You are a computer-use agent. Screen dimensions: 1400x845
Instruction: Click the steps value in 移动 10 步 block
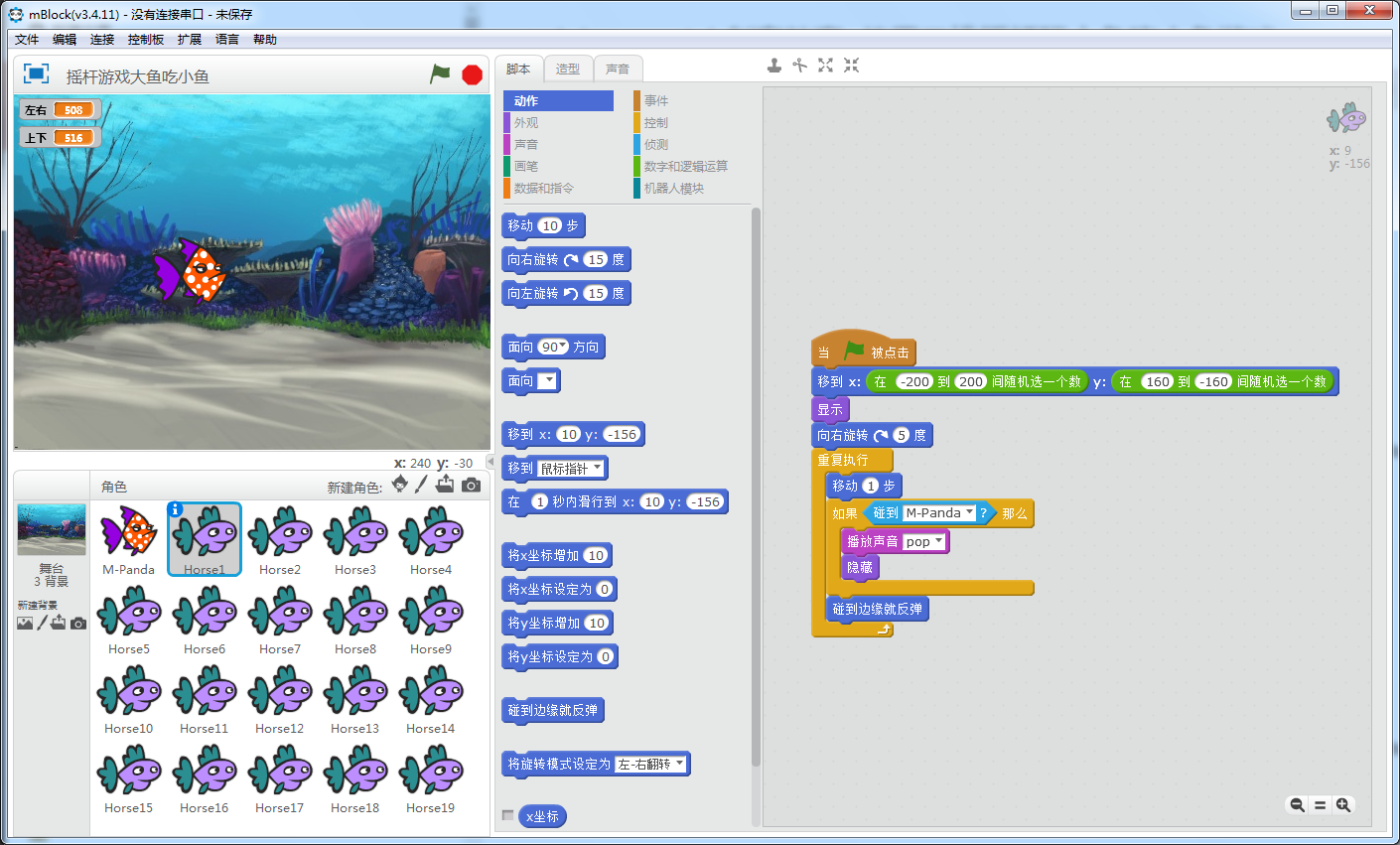[550, 225]
